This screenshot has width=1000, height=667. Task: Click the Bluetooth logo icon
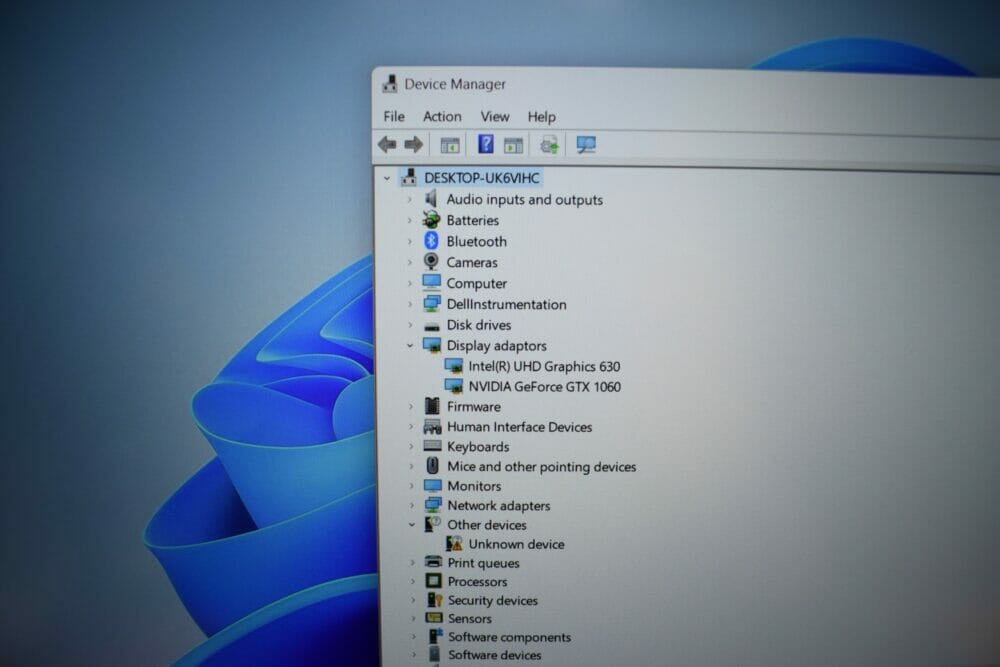pyautogui.click(x=431, y=241)
